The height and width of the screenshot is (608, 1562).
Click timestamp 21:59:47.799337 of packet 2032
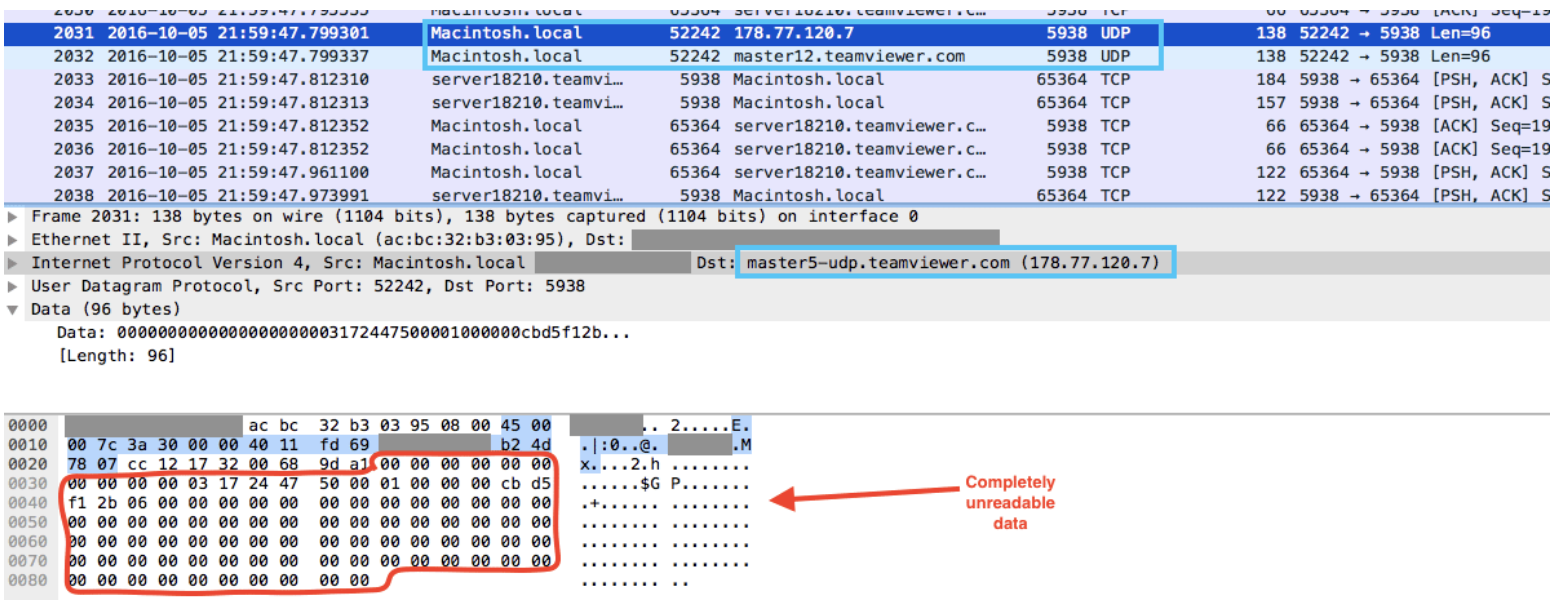(x=238, y=56)
